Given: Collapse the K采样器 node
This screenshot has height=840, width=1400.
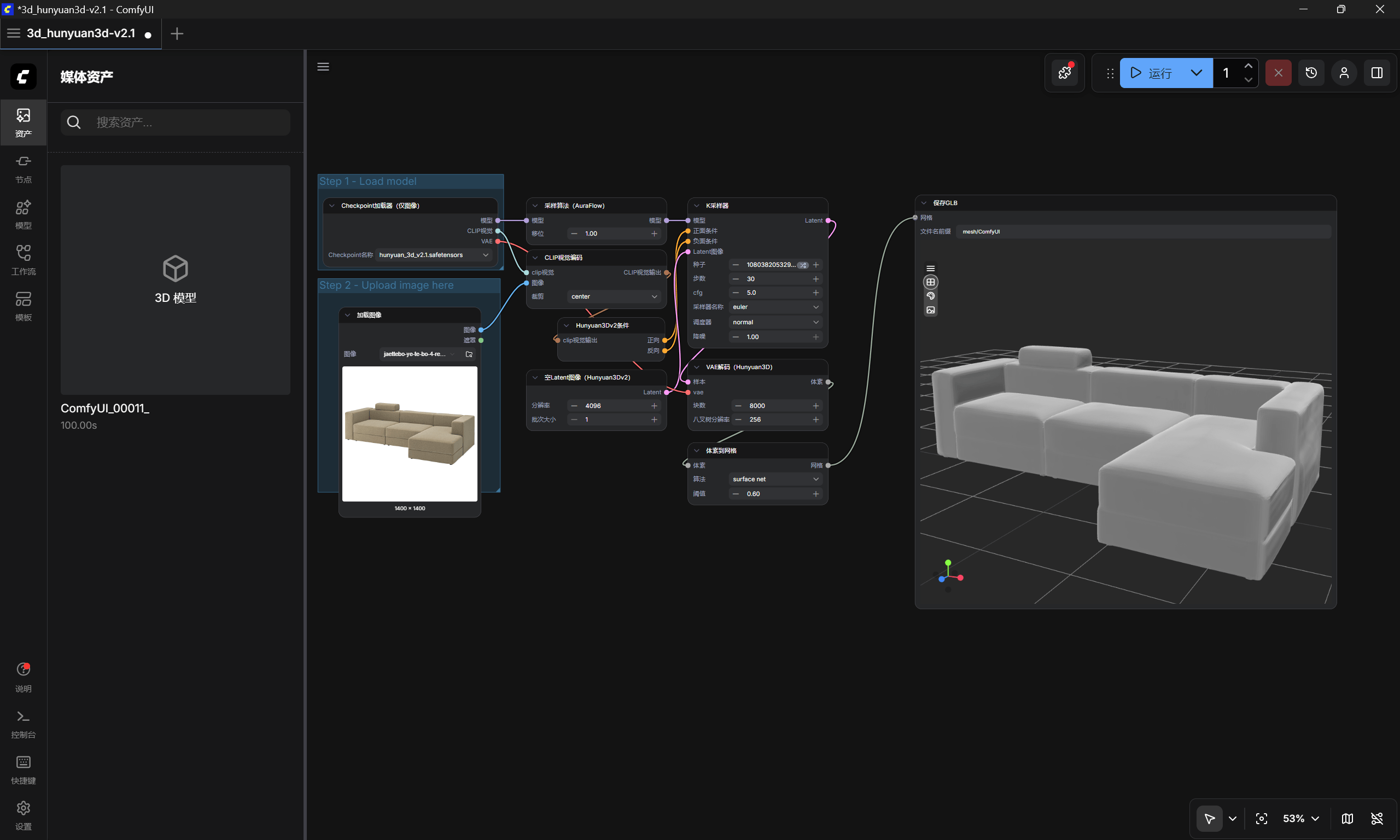Looking at the screenshot, I should (697, 206).
